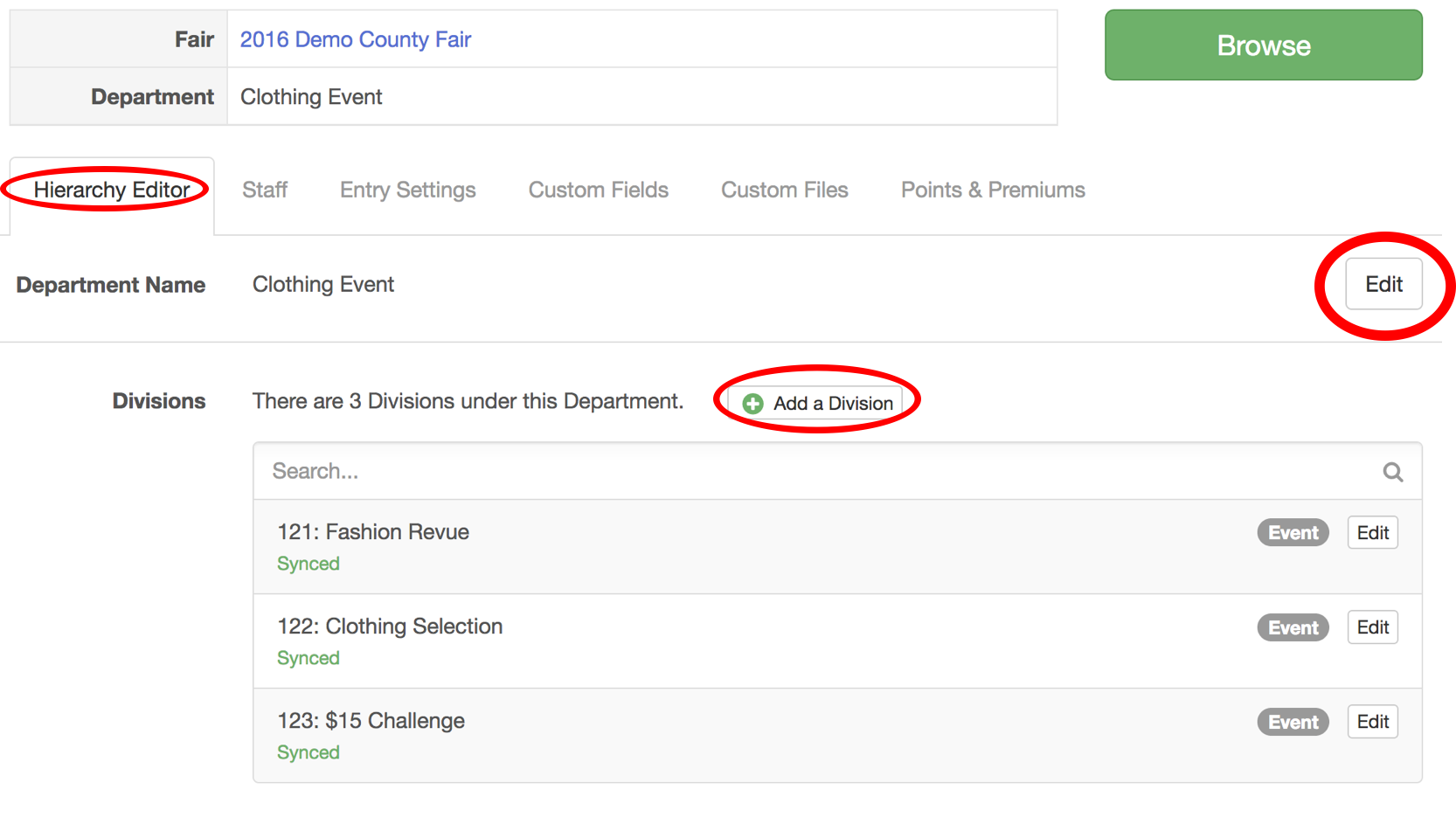Click the search magnifier icon
1456x838 pixels.
[1392, 473]
